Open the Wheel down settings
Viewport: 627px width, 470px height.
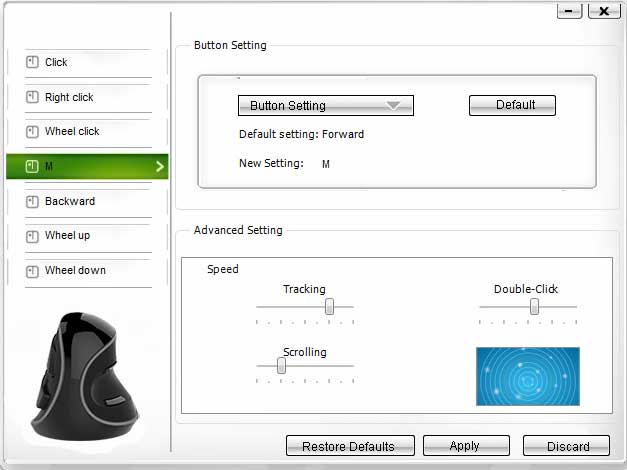(x=88, y=272)
